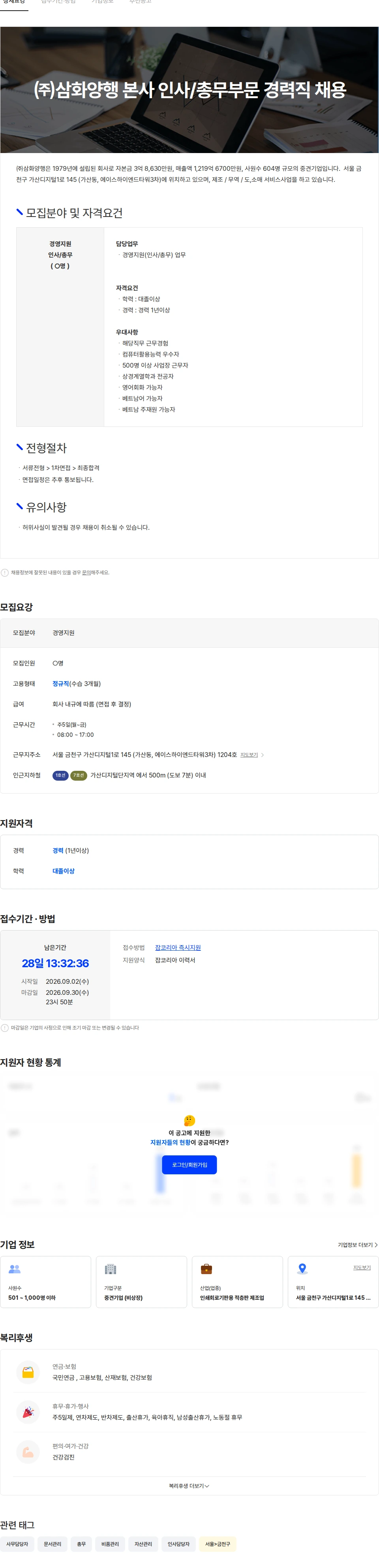This screenshot has width=379, height=1568.
Task: Open 기업정보 더보기 page
Action: point(358,1245)
